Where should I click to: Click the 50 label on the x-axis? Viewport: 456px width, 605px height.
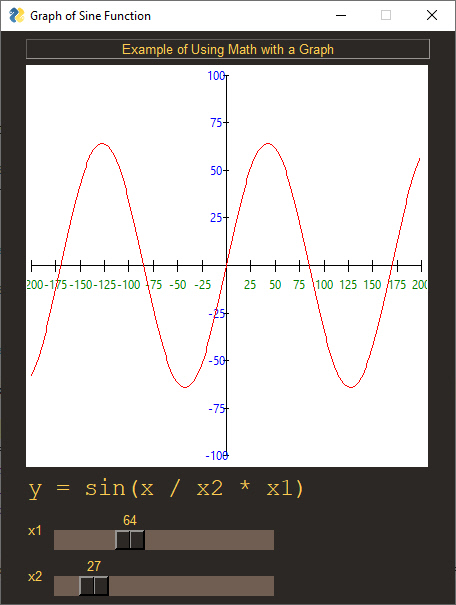275,285
